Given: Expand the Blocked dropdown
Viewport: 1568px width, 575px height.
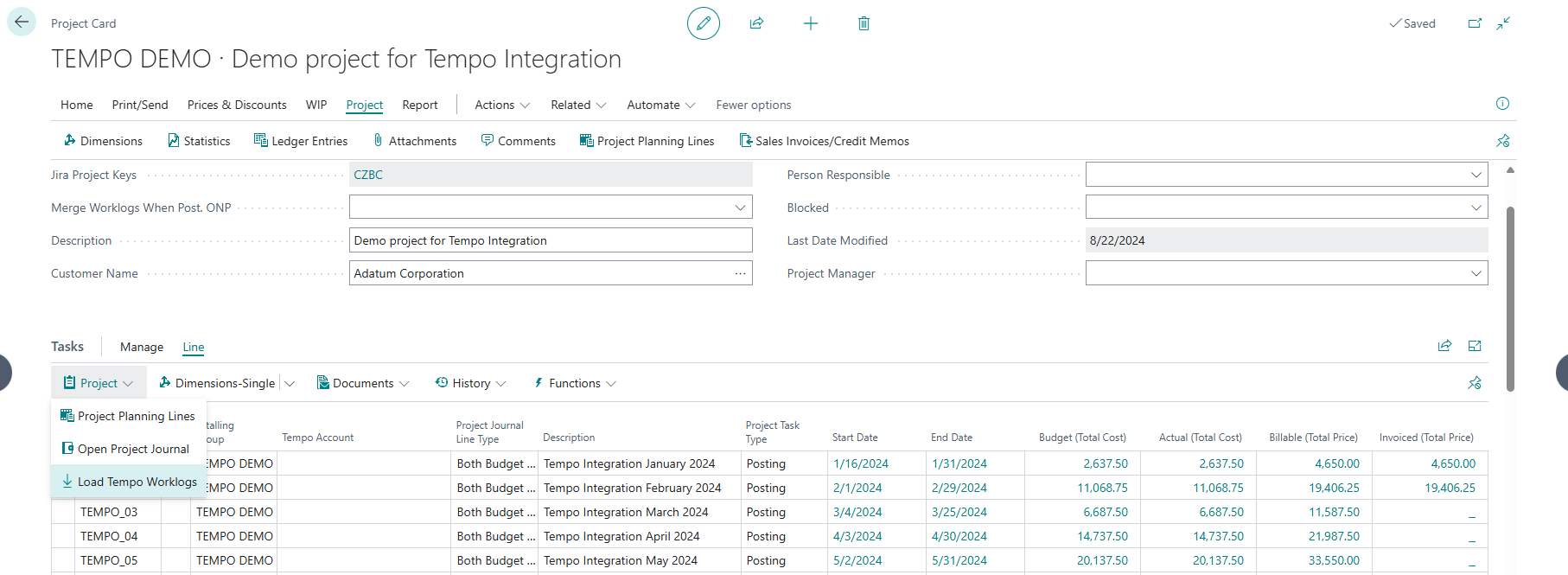Looking at the screenshot, I should pos(1476,208).
